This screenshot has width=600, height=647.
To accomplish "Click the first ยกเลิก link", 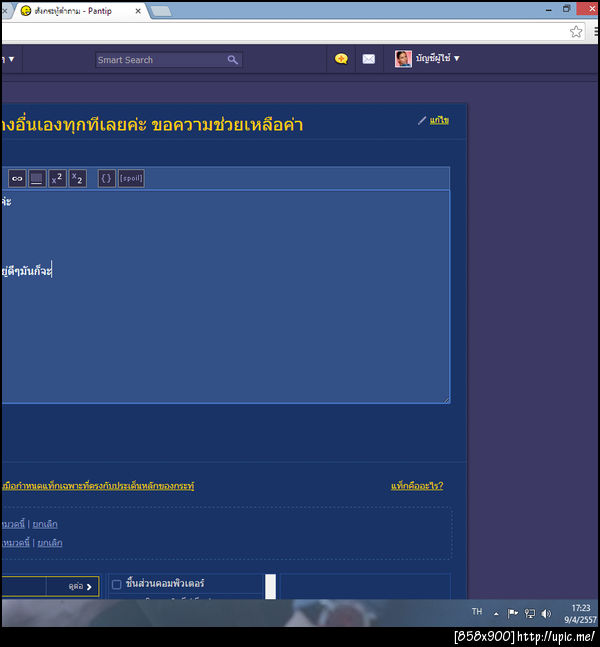I will (45, 524).
